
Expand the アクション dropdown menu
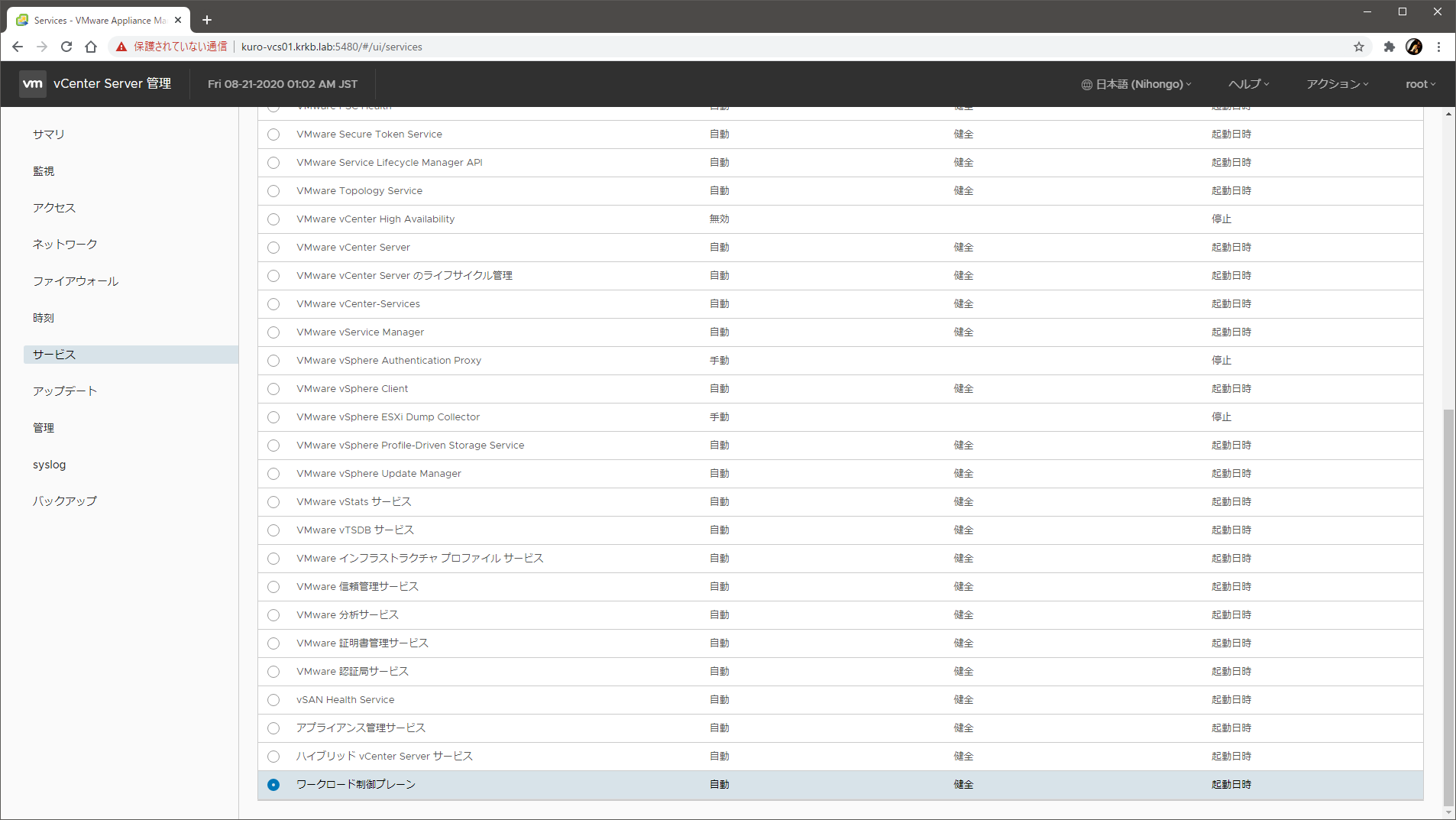(1337, 84)
